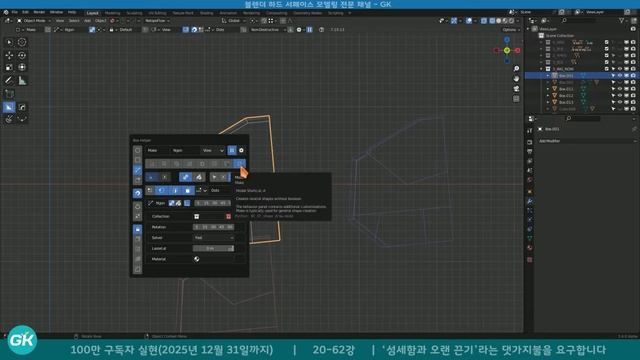Click the Dots button in popup
640x360 pixels.
220,190
